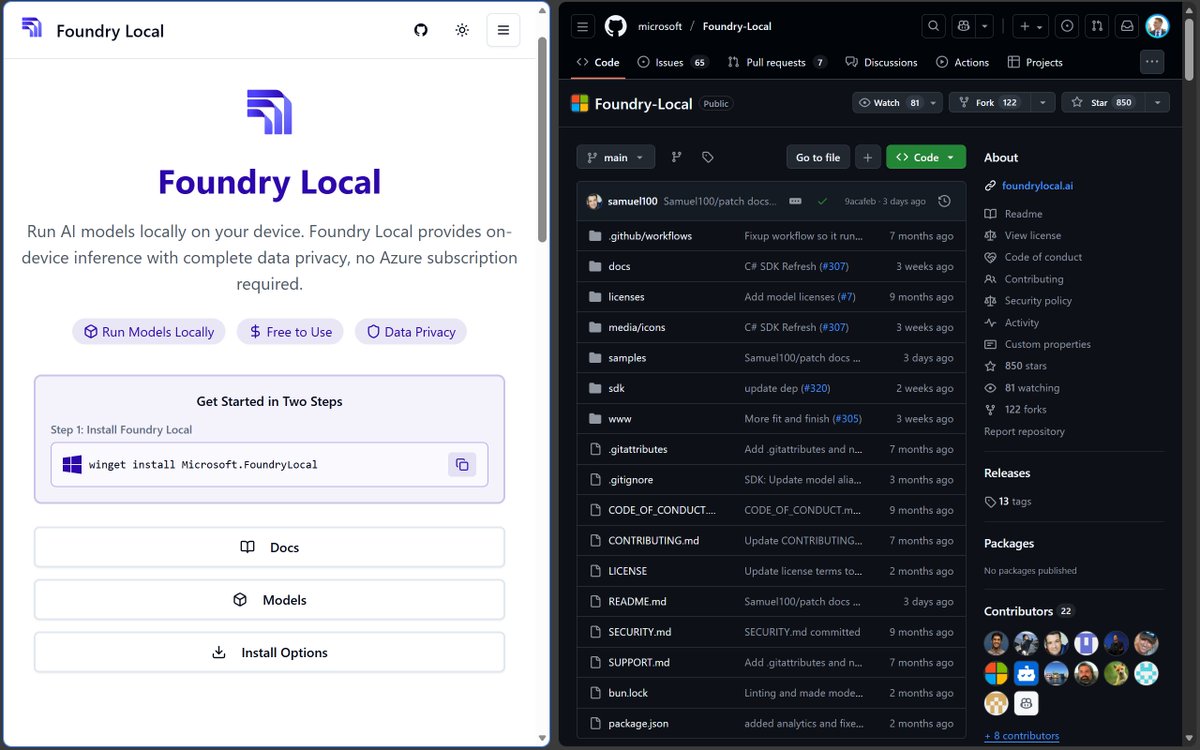The height and width of the screenshot is (750, 1200).
Task: Open the branches icon in the repo toolbar
Action: 676,157
